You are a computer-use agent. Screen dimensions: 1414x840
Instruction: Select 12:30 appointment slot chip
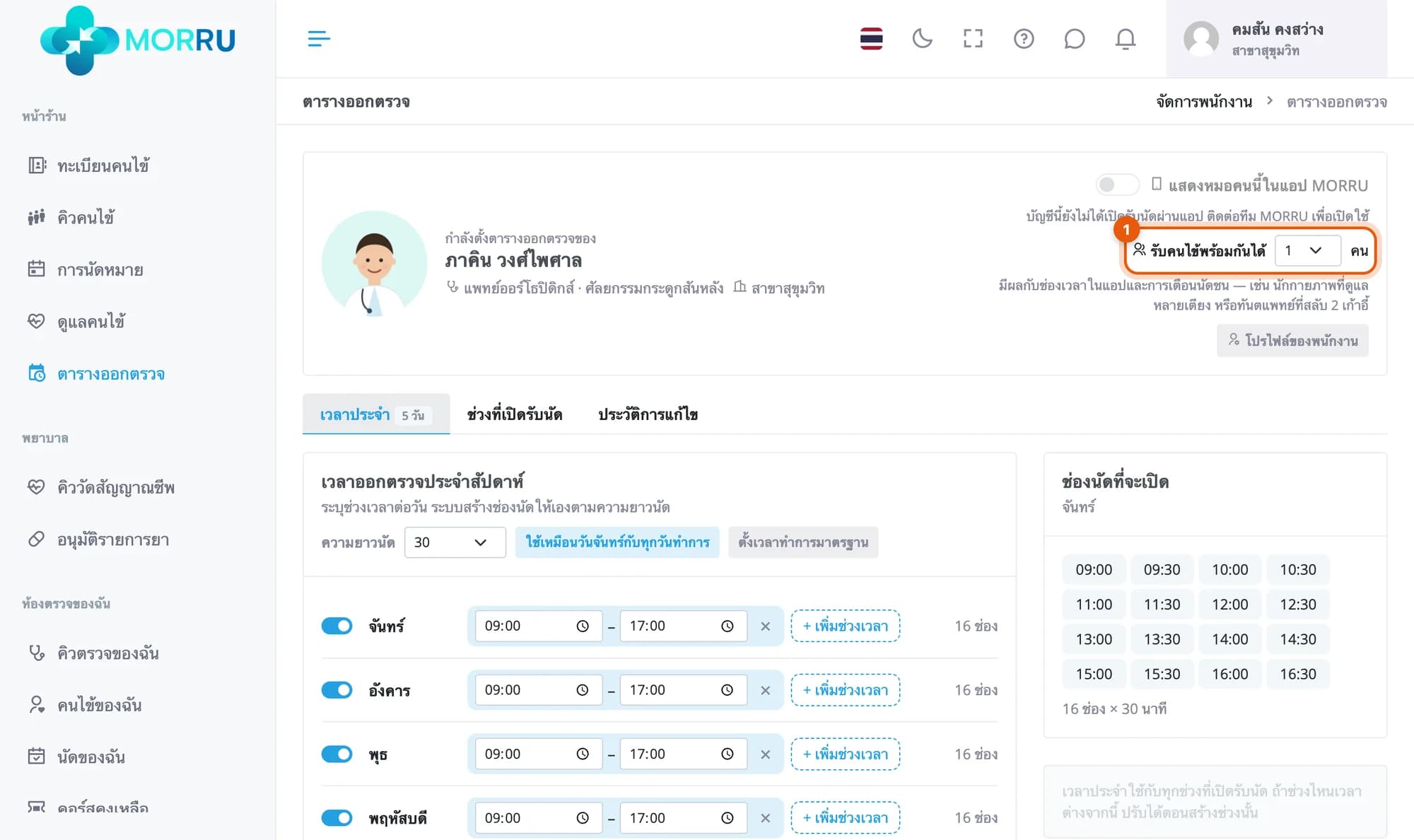point(1298,604)
